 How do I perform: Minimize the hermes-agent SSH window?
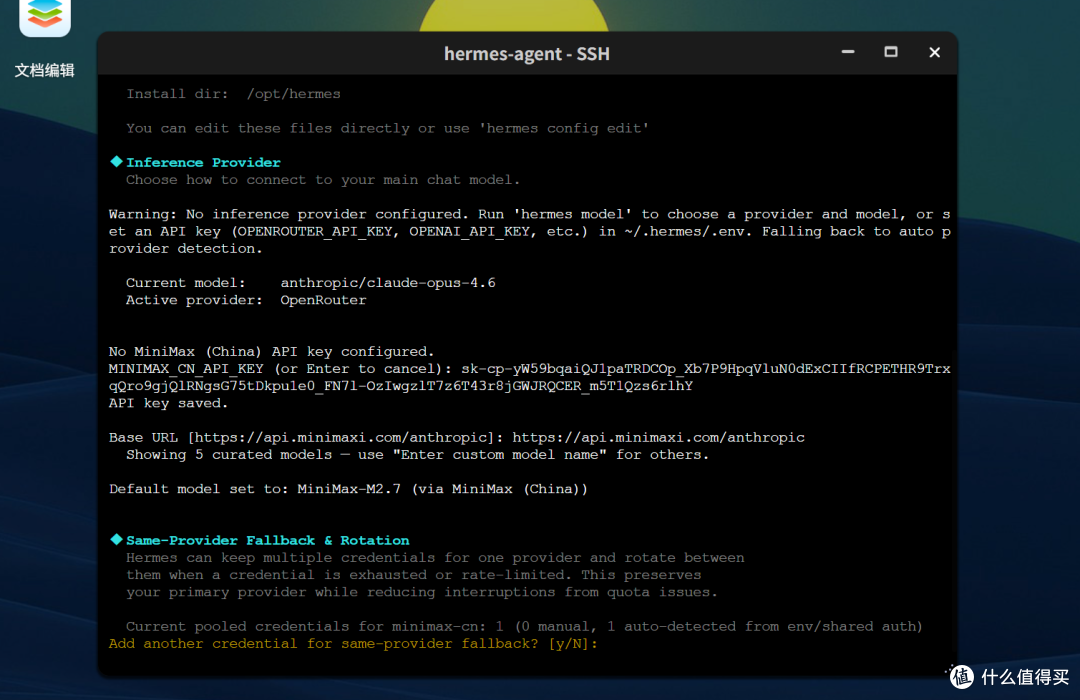pyautogui.click(x=848, y=52)
